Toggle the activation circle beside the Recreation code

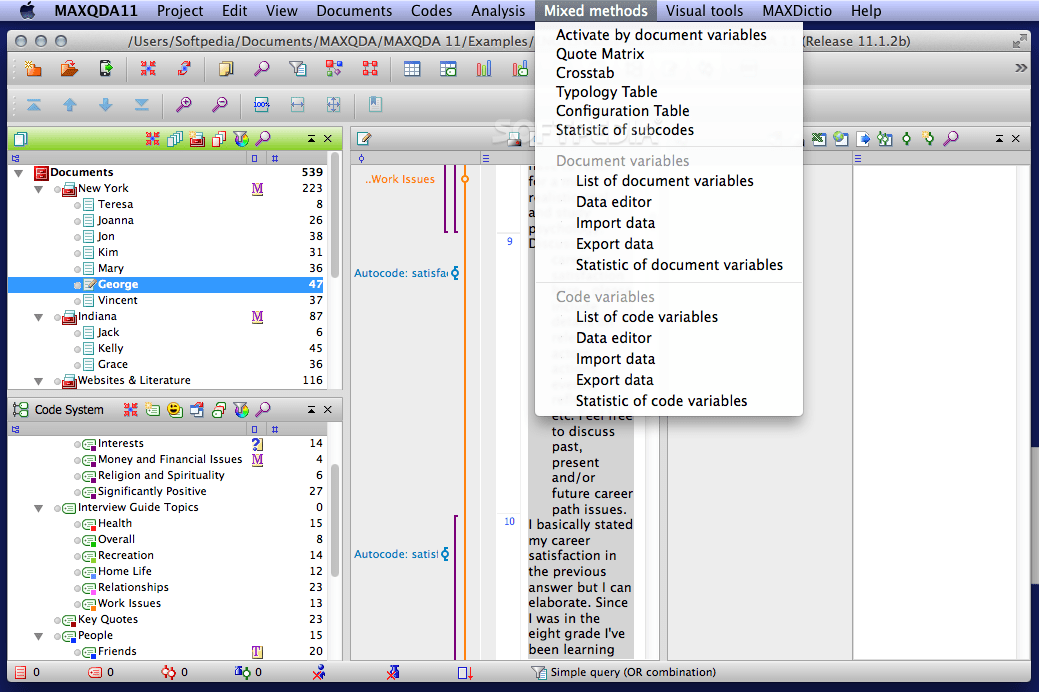[x=78, y=556]
